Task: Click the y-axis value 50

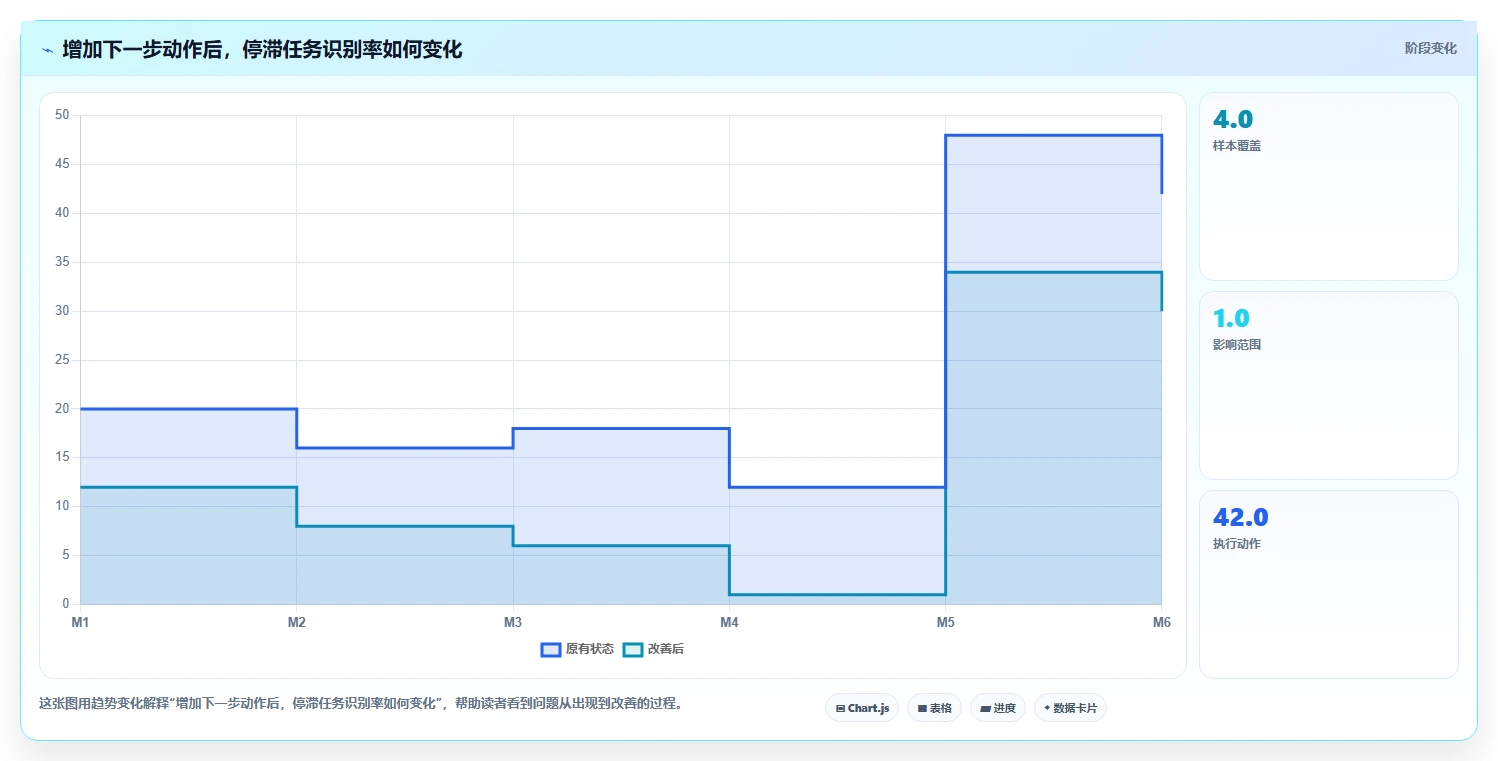Action: point(62,115)
